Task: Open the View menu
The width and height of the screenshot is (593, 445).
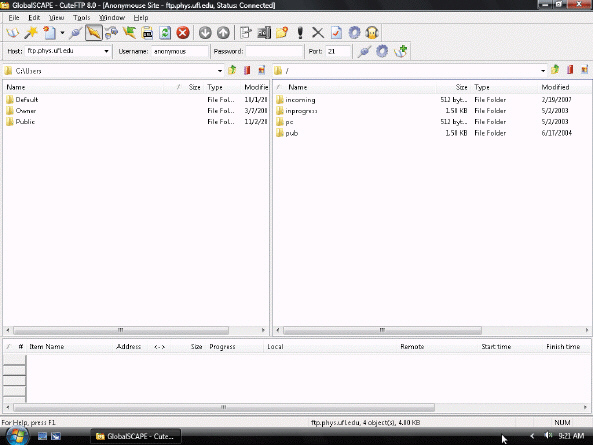Action: click(x=56, y=18)
